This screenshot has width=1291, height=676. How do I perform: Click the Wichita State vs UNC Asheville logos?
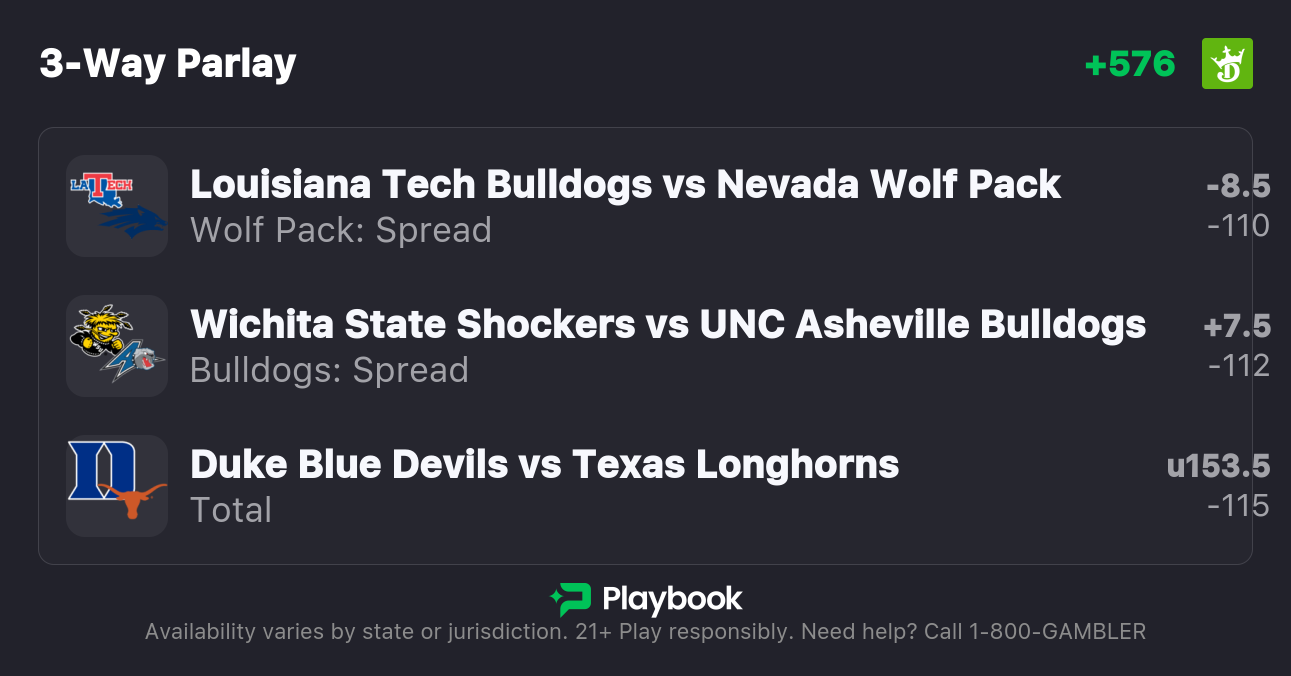tap(117, 346)
